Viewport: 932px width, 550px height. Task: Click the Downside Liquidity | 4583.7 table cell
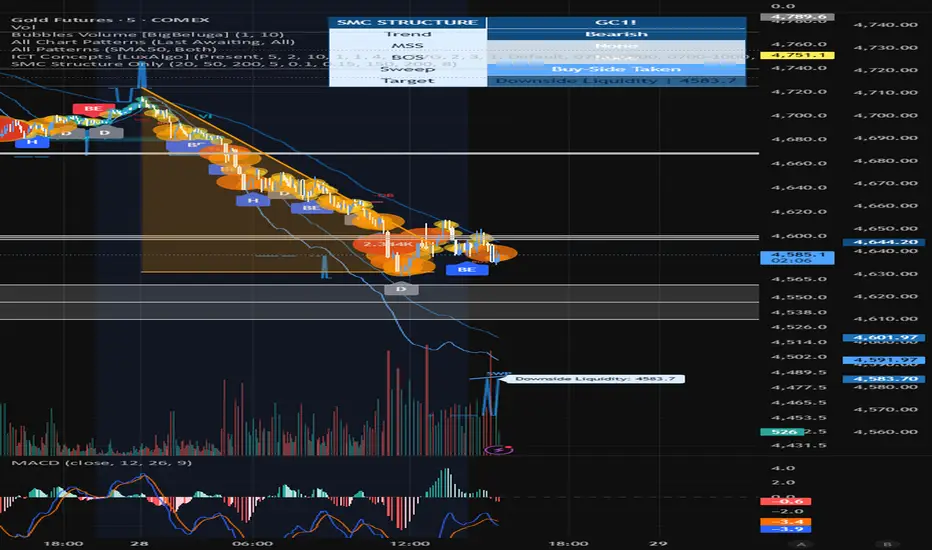[x=616, y=80]
